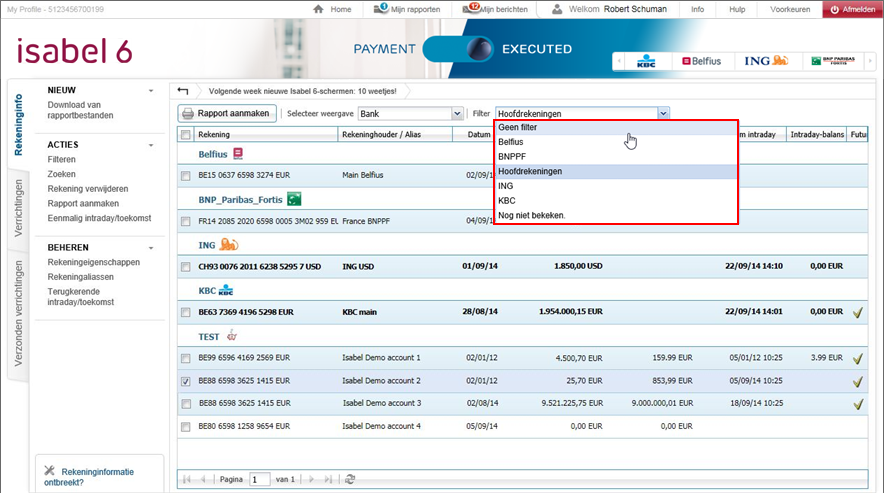The height and width of the screenshot is (493, 884).
Task: Check the Main Belfius account checkbox
Action: click(x=186, y=176)
